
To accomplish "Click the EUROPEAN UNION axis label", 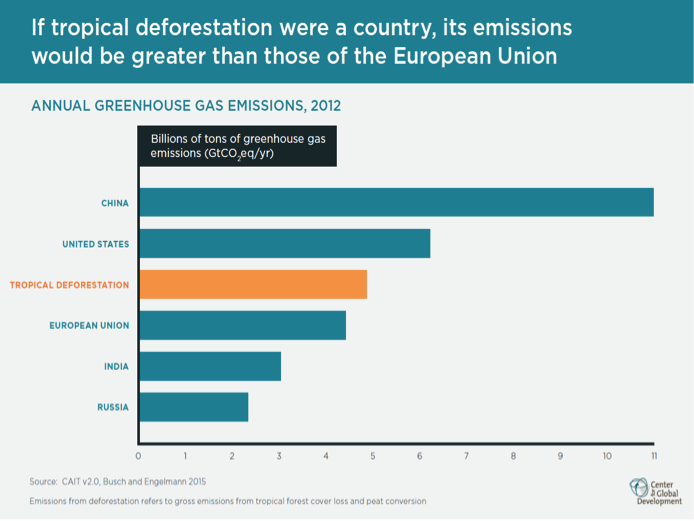I will point(89,325).
